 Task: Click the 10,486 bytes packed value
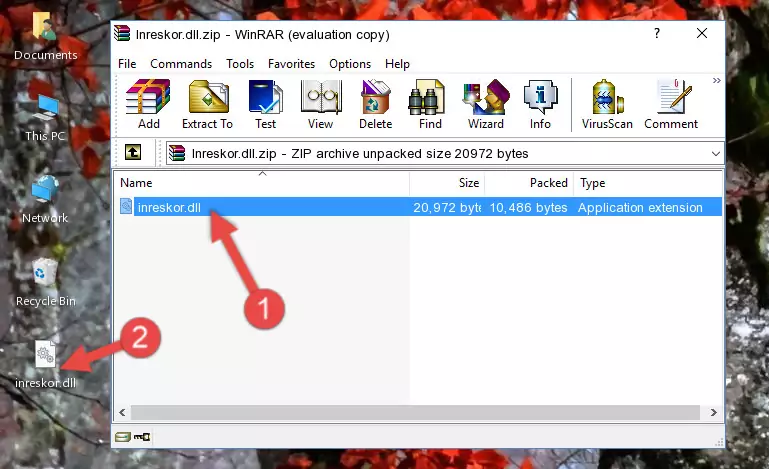coord(528,208)
